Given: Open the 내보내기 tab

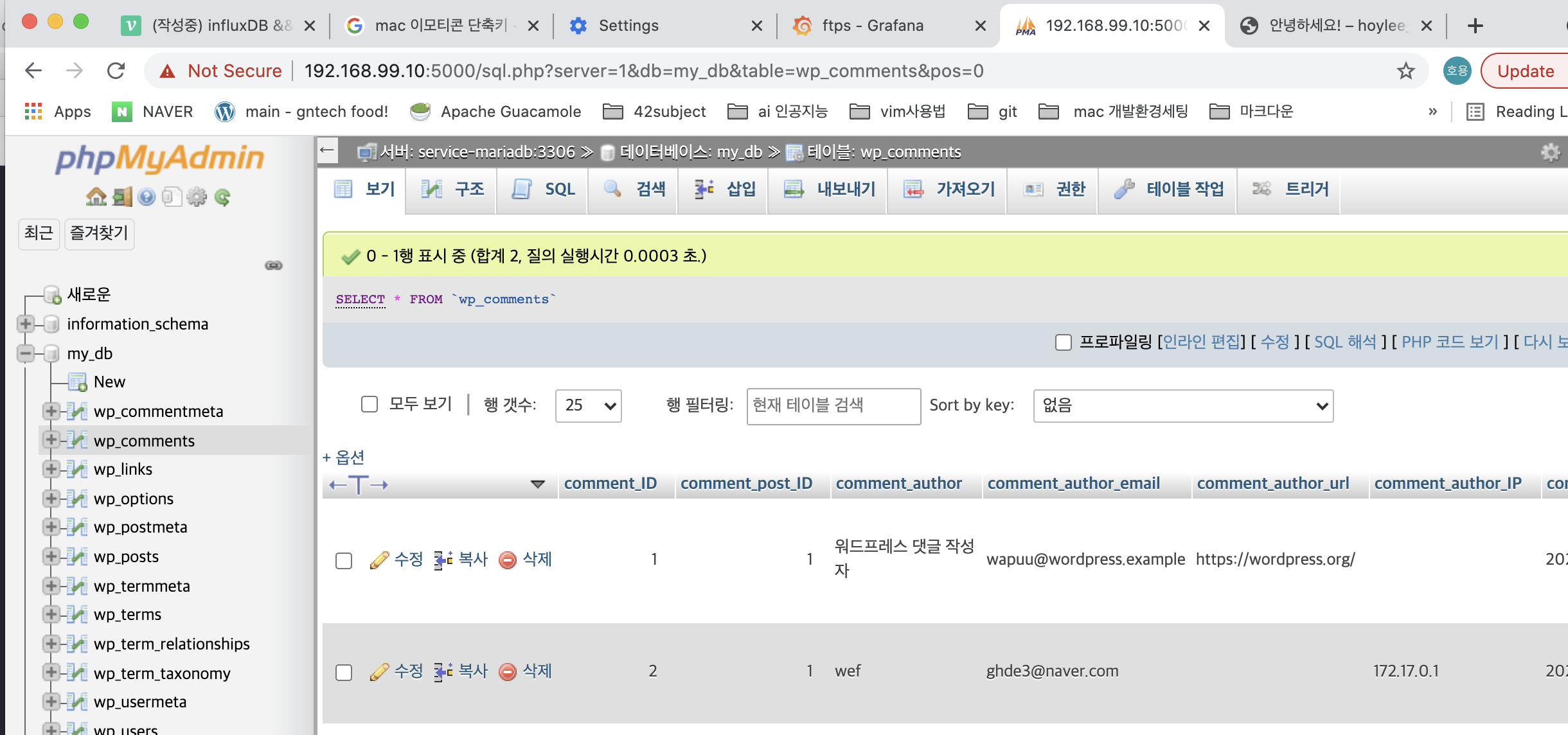Looking at the screenshot, I should coord(828,190).
